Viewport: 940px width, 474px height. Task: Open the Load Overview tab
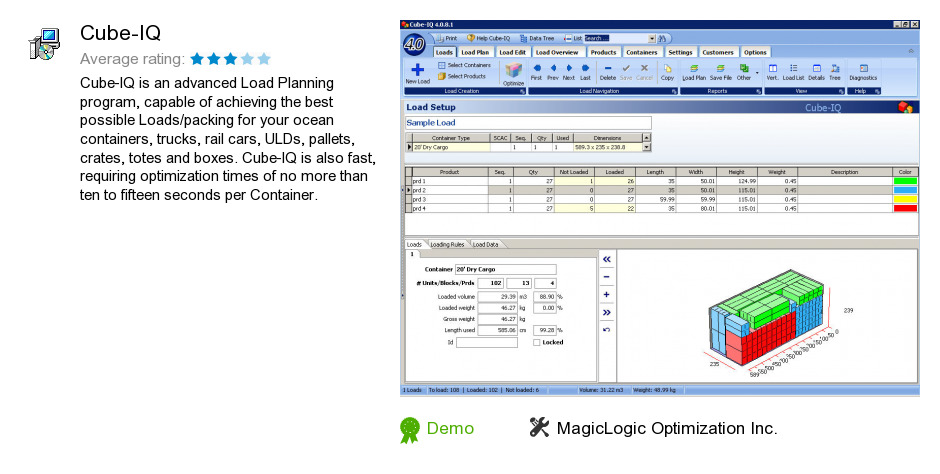click(x=557, y=52)
